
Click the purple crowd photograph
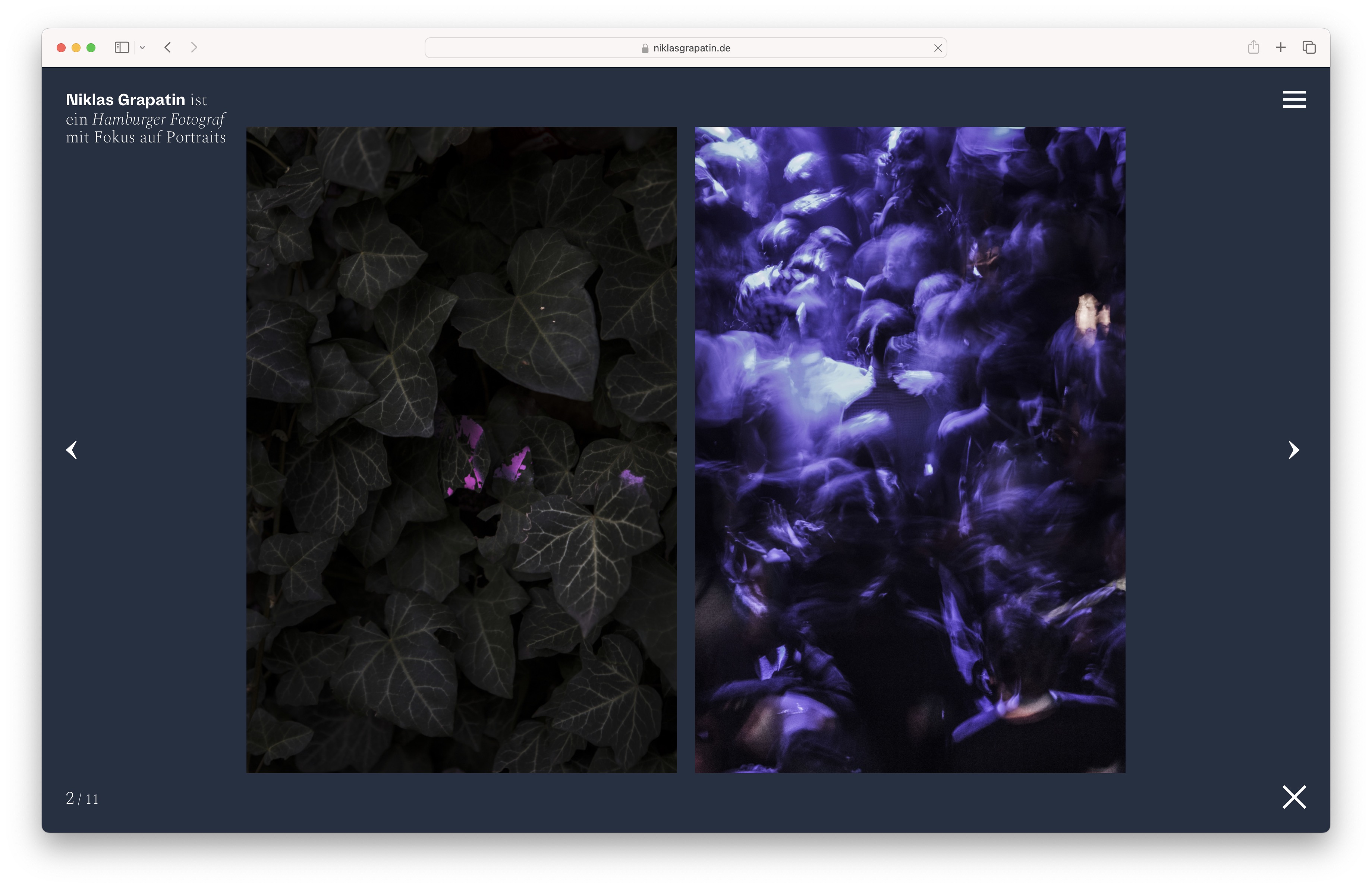[910, 450]
